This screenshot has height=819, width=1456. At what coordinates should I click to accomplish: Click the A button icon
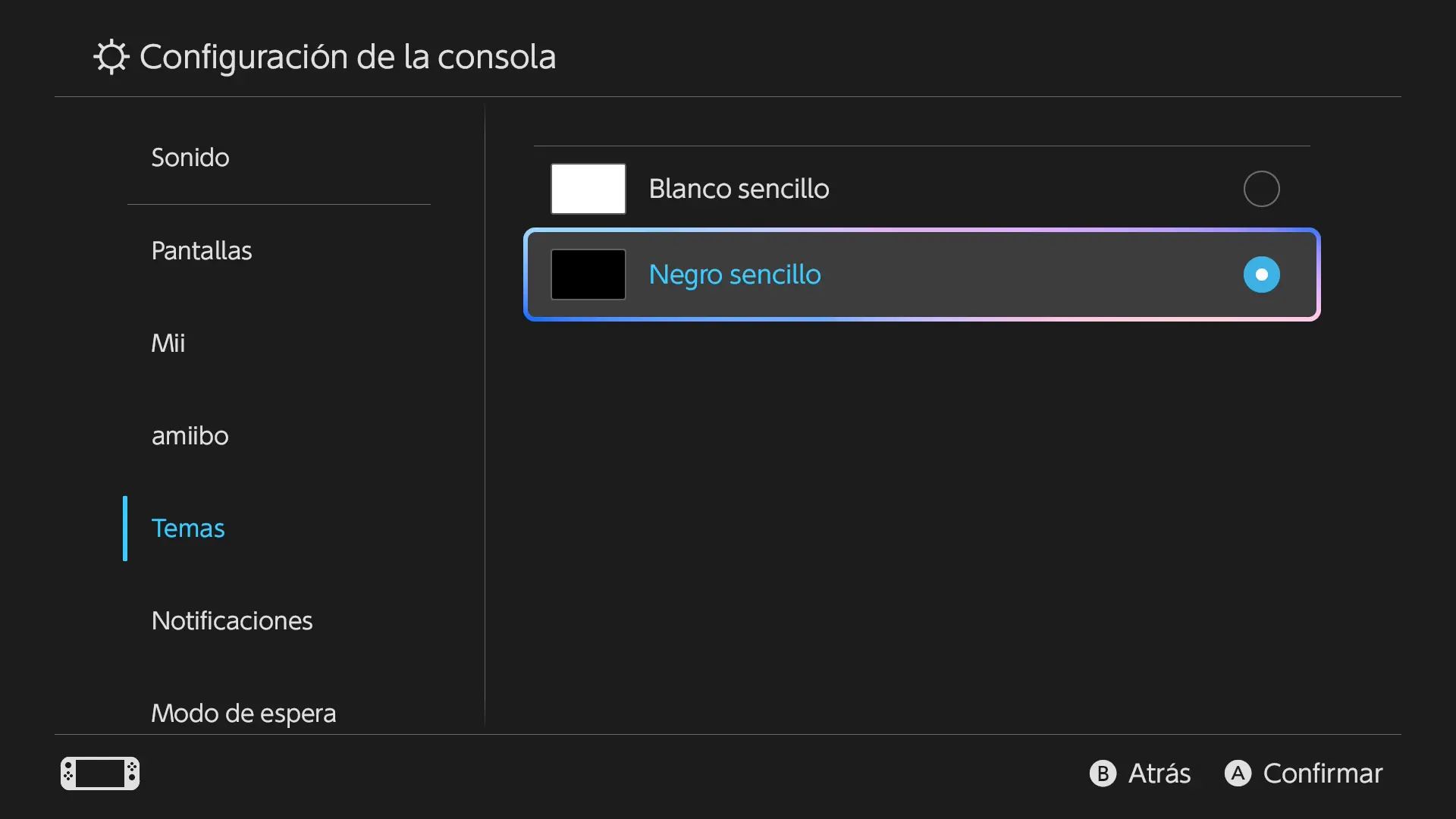pyautogui.click(x=1238, y=773)
